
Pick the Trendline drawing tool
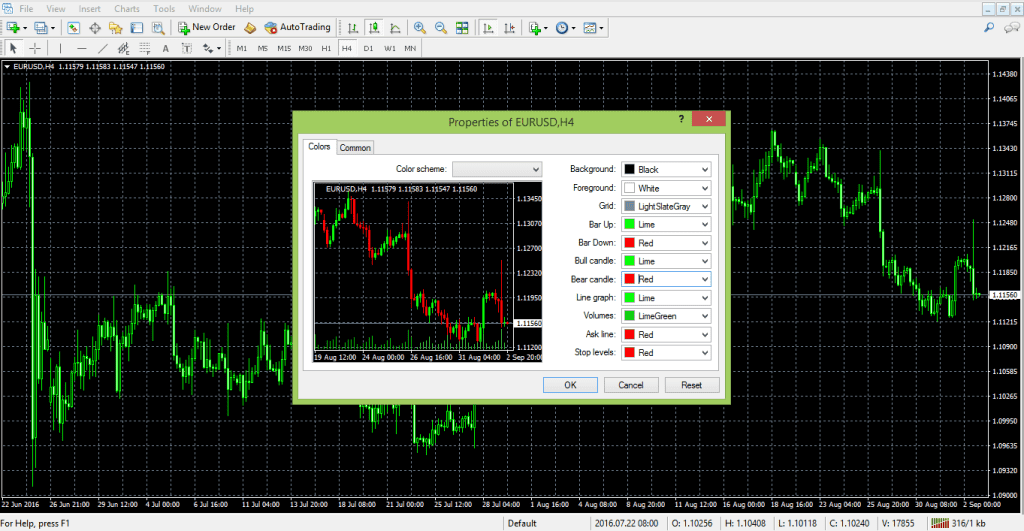click(103, 48)
